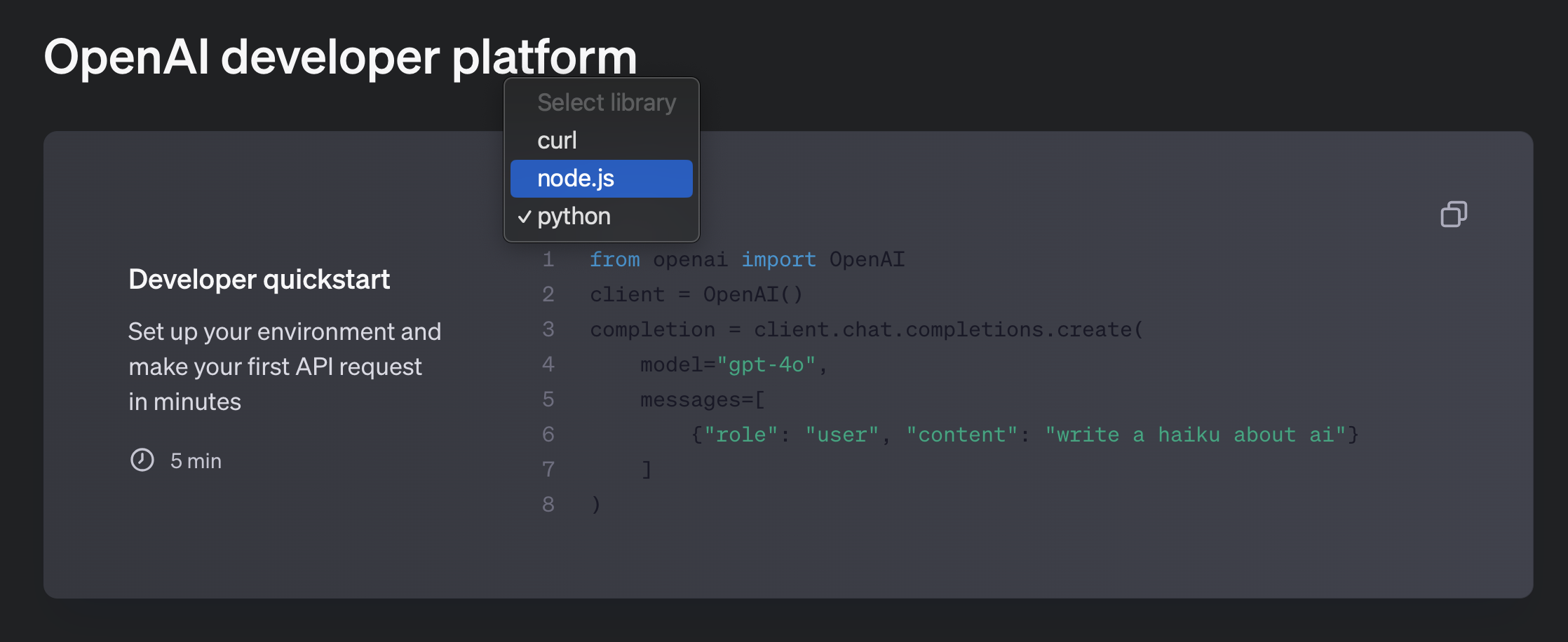Viewport: 1568px width, 642px height.
Task: Click the disabled Select library header
Action: [x=602, y=102]
